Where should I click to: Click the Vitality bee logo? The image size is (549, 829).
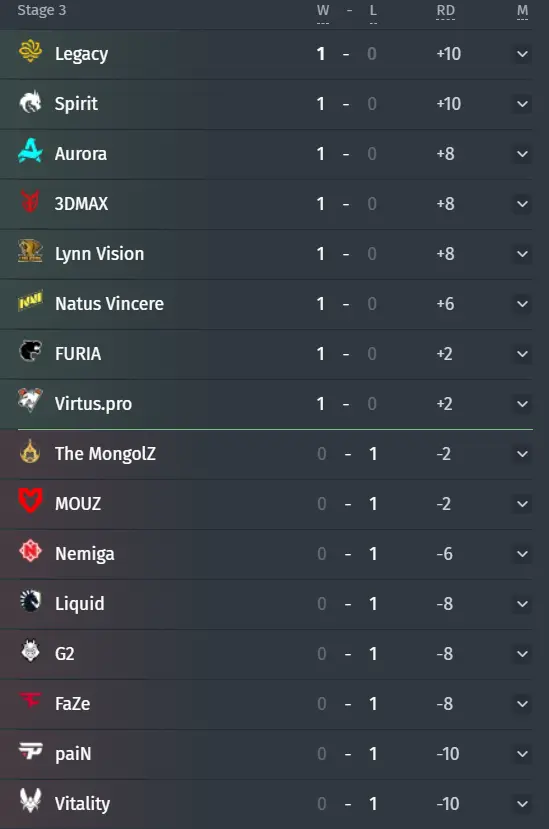(30, 800)
